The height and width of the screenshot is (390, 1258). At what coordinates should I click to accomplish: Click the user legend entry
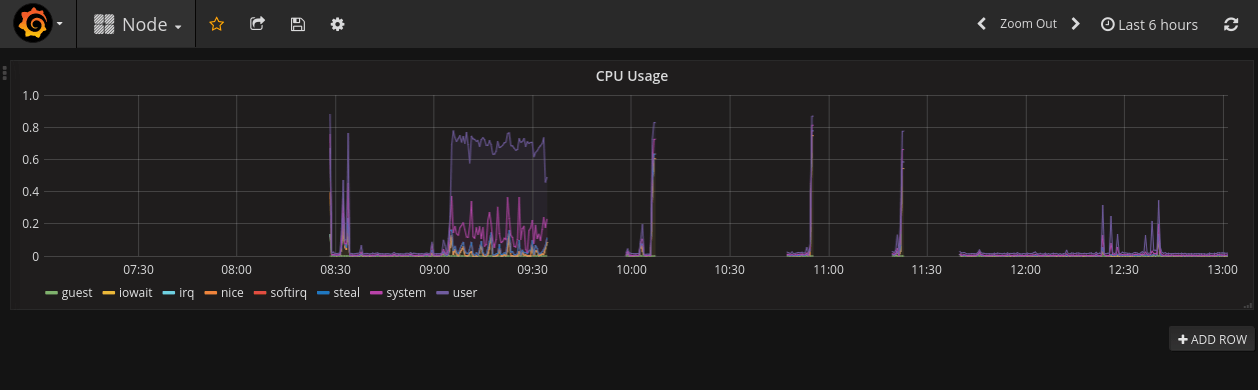pos(457,293)
